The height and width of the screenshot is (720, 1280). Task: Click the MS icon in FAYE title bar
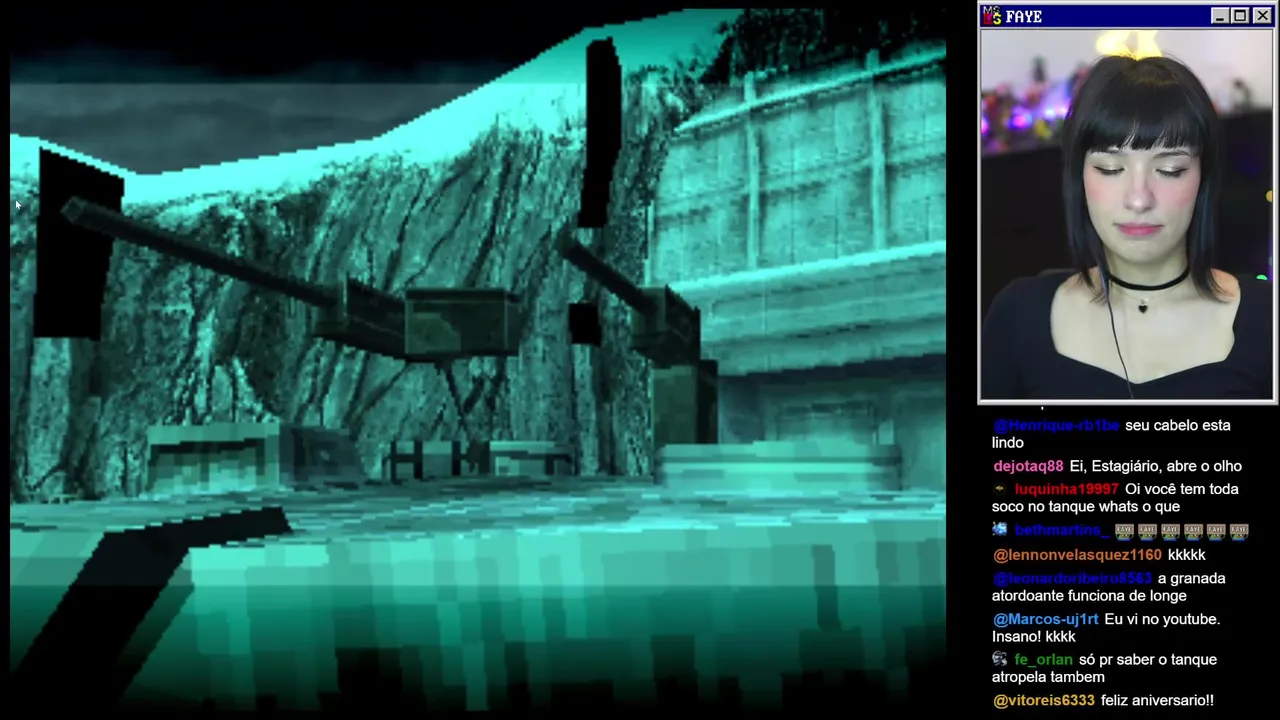(x=992, y=15)
